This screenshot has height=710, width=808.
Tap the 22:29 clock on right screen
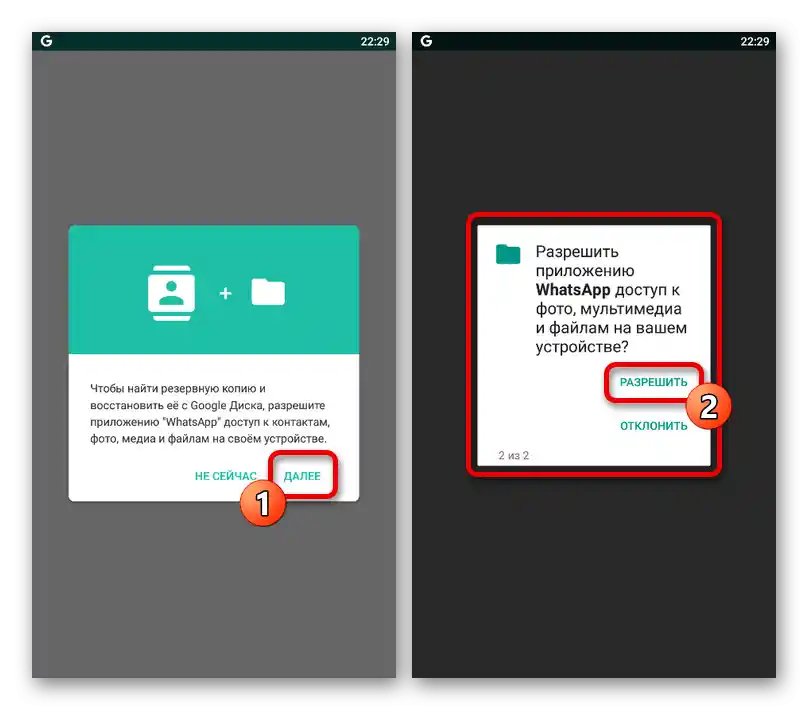point(754,41)
